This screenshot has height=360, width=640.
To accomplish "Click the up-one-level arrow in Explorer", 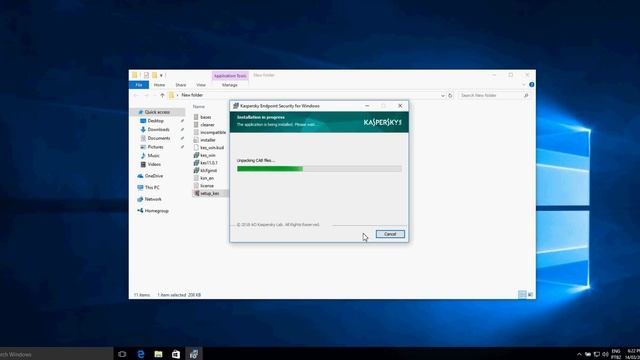I will pos(162,95).
